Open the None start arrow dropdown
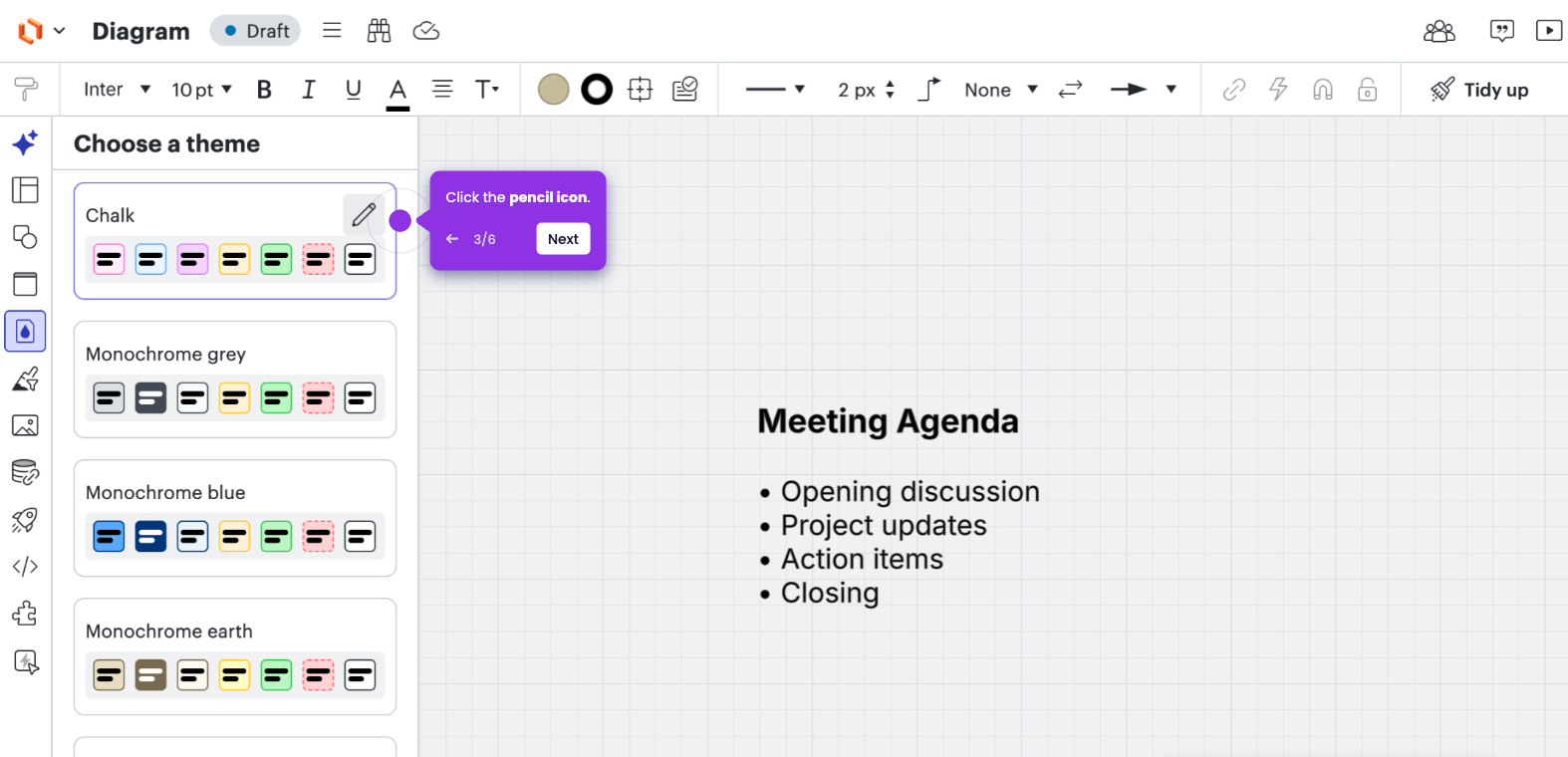The image size is (1568, 757). (1001, 90)
